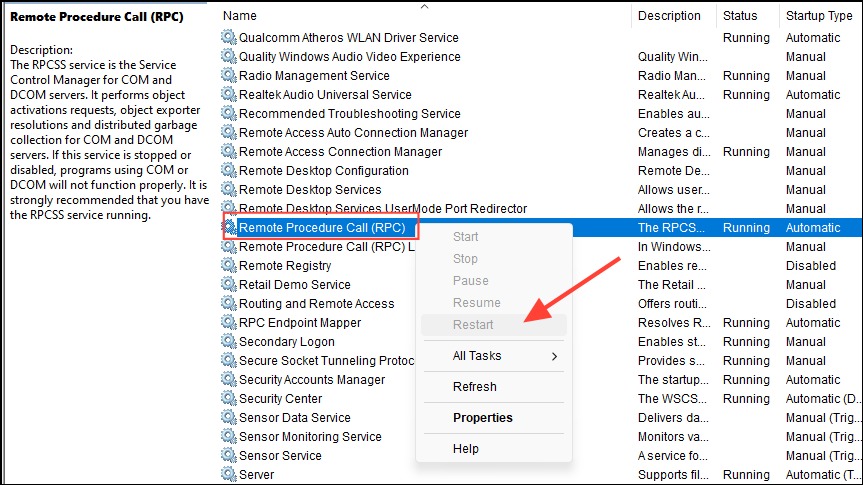Image resolution: width=863 pixels, height=485 pixels.
Task: Select the gear icon for RPC Endpoint Mapper
Action: click(229, 322)
